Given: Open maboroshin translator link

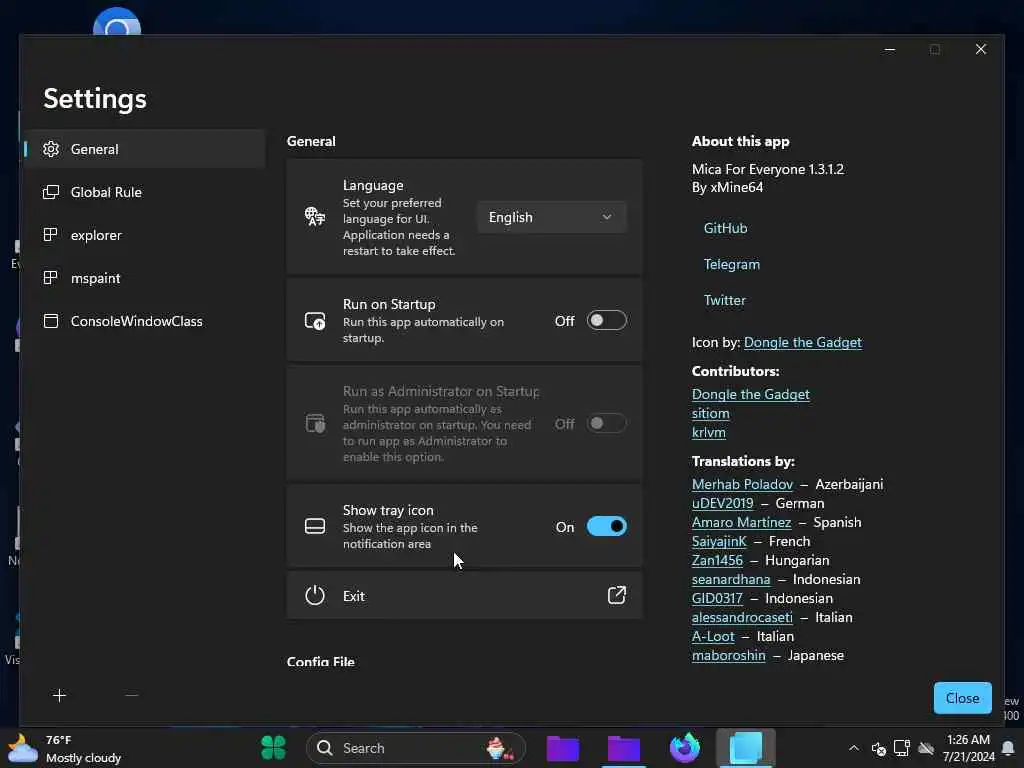Looking at the screenshot, I should (728, 655).
